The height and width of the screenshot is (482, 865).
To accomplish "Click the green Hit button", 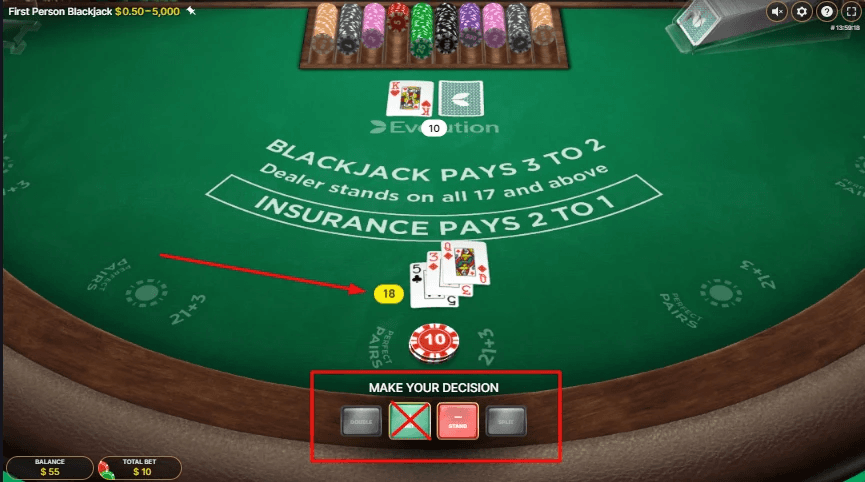I will 410,421.
